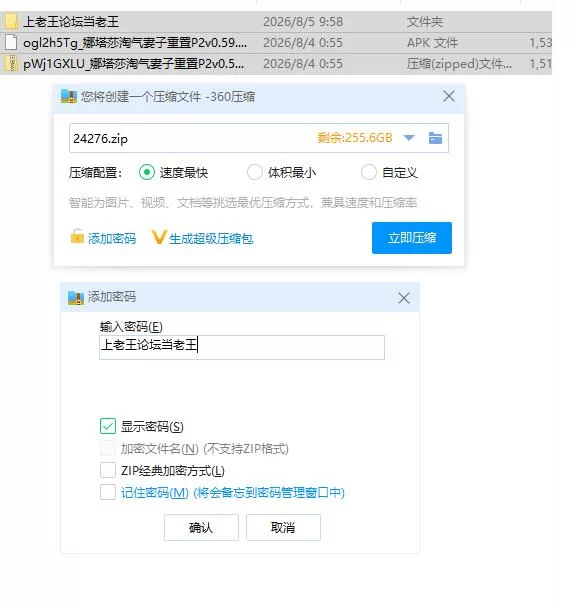Uncheck the 显示密码(S) checkbox
This screenshot has width=574, height=605.
108,426
